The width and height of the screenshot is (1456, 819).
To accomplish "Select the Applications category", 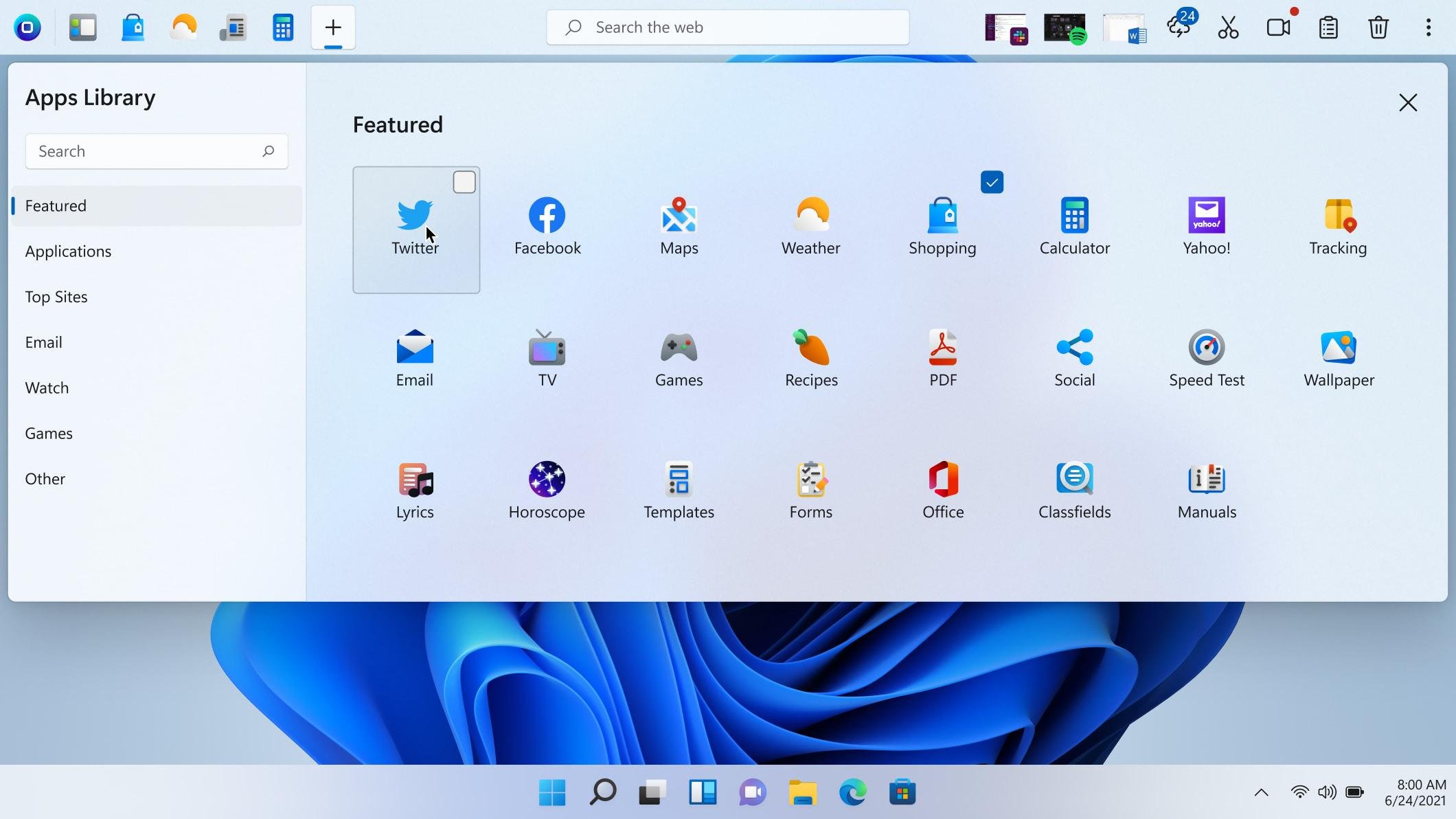I will coord(68,251).
